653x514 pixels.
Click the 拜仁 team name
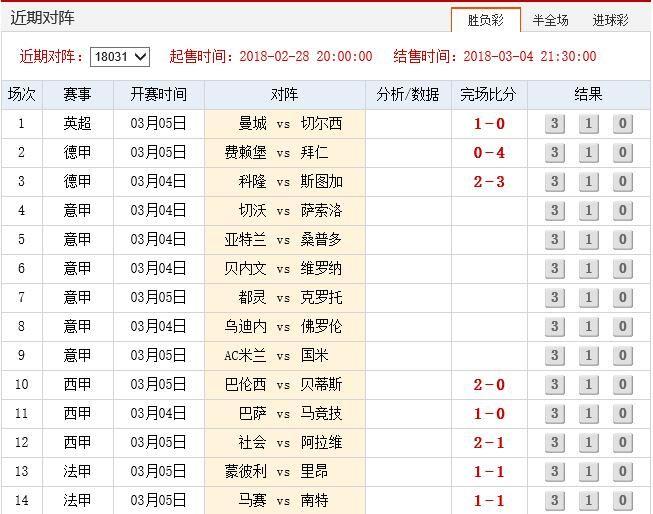314,153
